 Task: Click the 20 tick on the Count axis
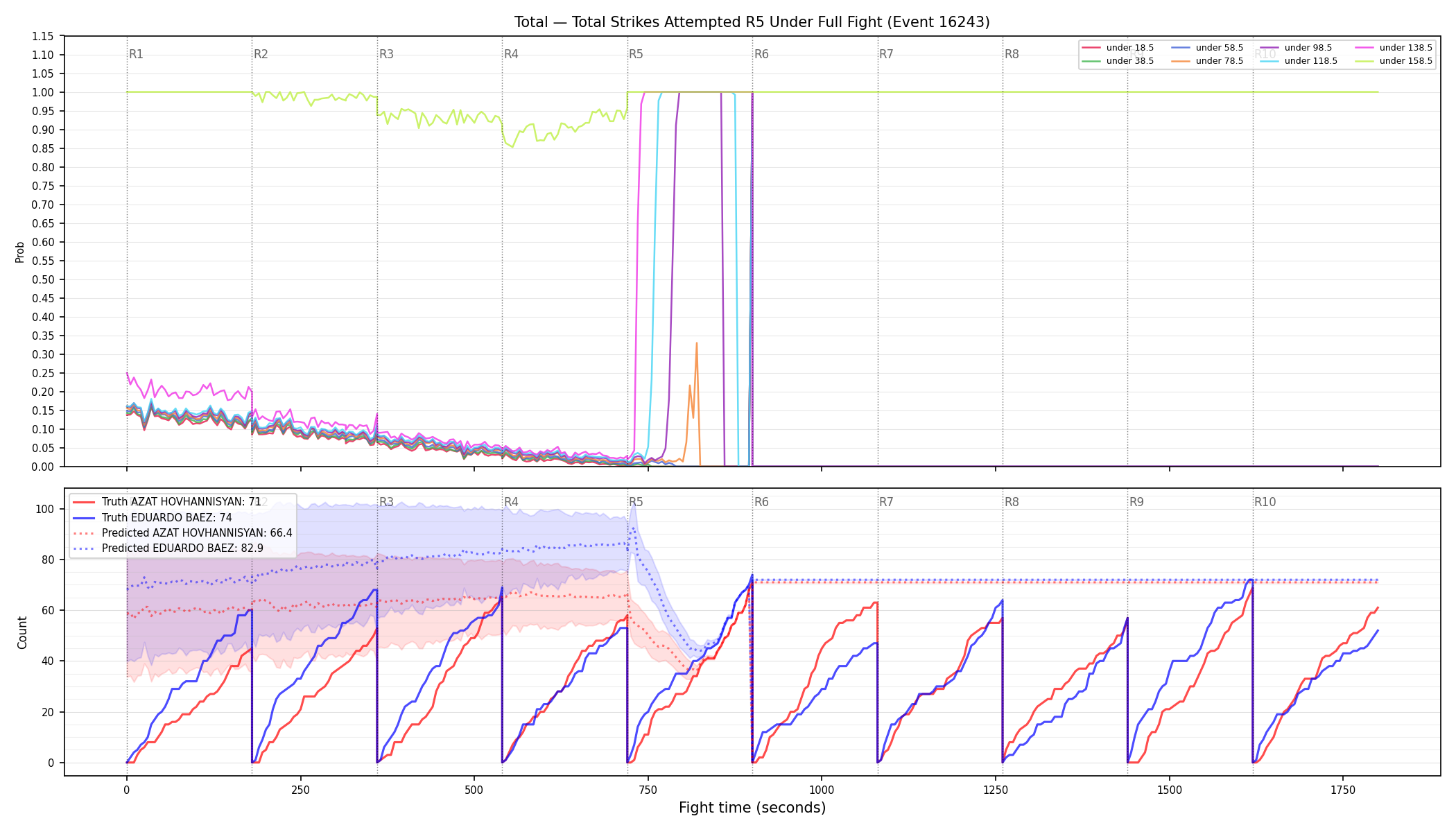click(x=48, y=712)
